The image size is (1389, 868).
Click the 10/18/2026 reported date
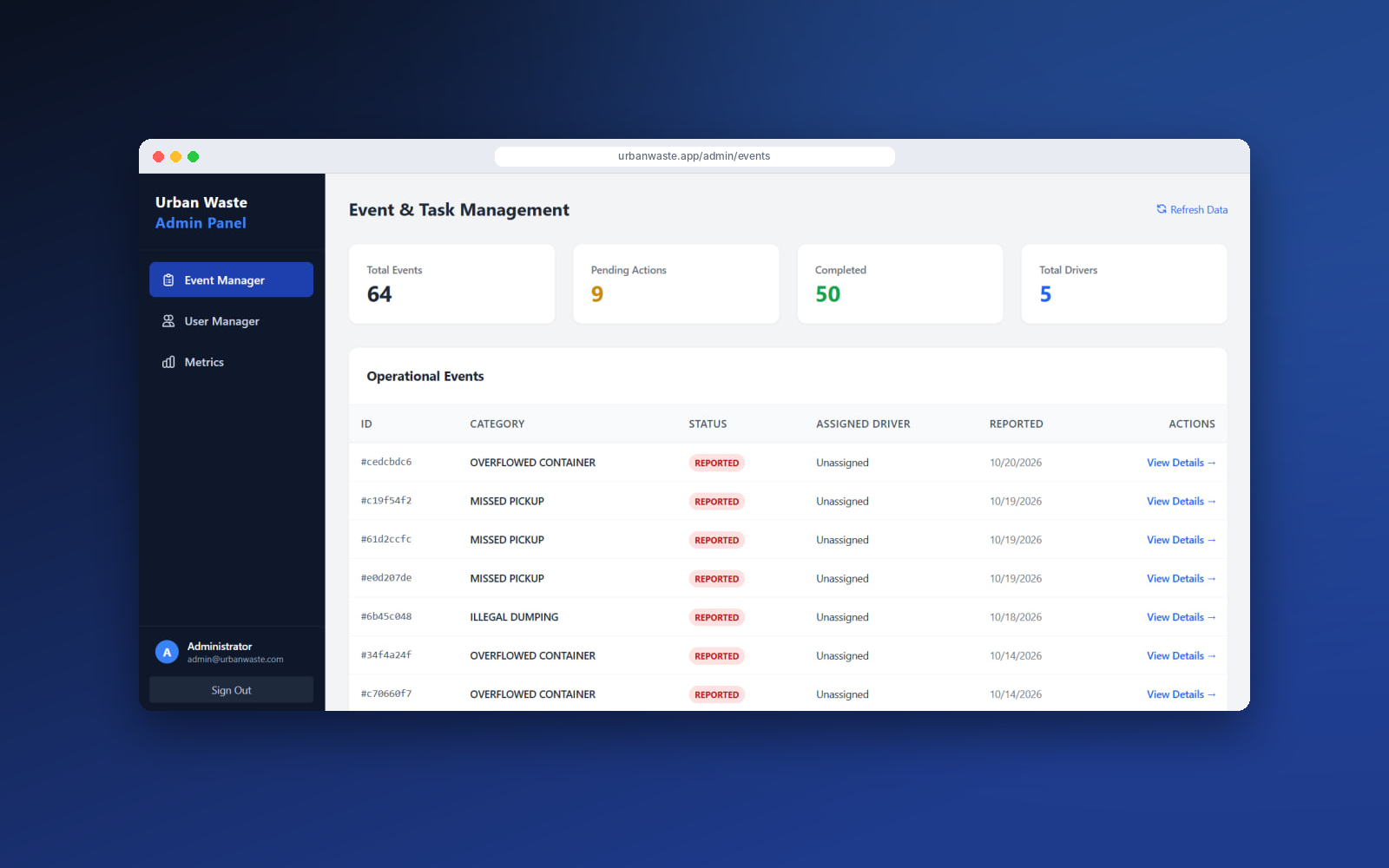(x=1016, y=617)
